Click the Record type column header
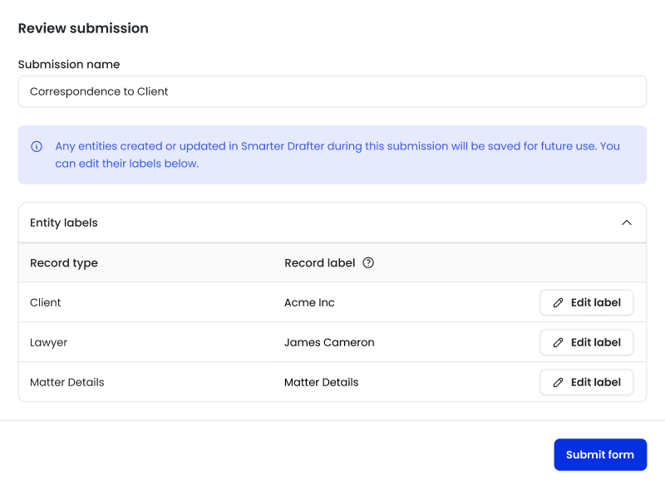 (x=64, y=263)
